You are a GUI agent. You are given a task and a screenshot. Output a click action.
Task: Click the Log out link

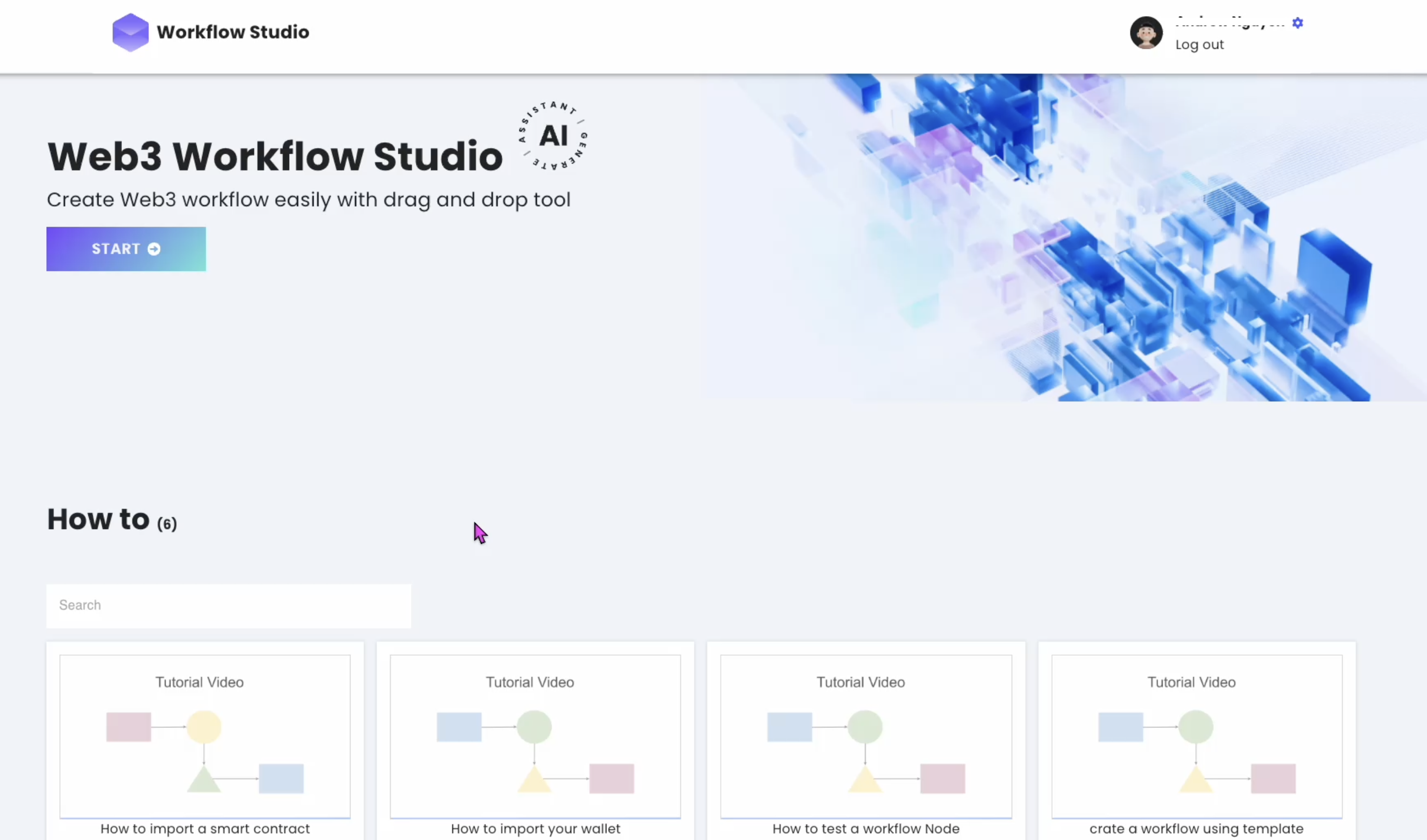click(x=1200, y=45)
